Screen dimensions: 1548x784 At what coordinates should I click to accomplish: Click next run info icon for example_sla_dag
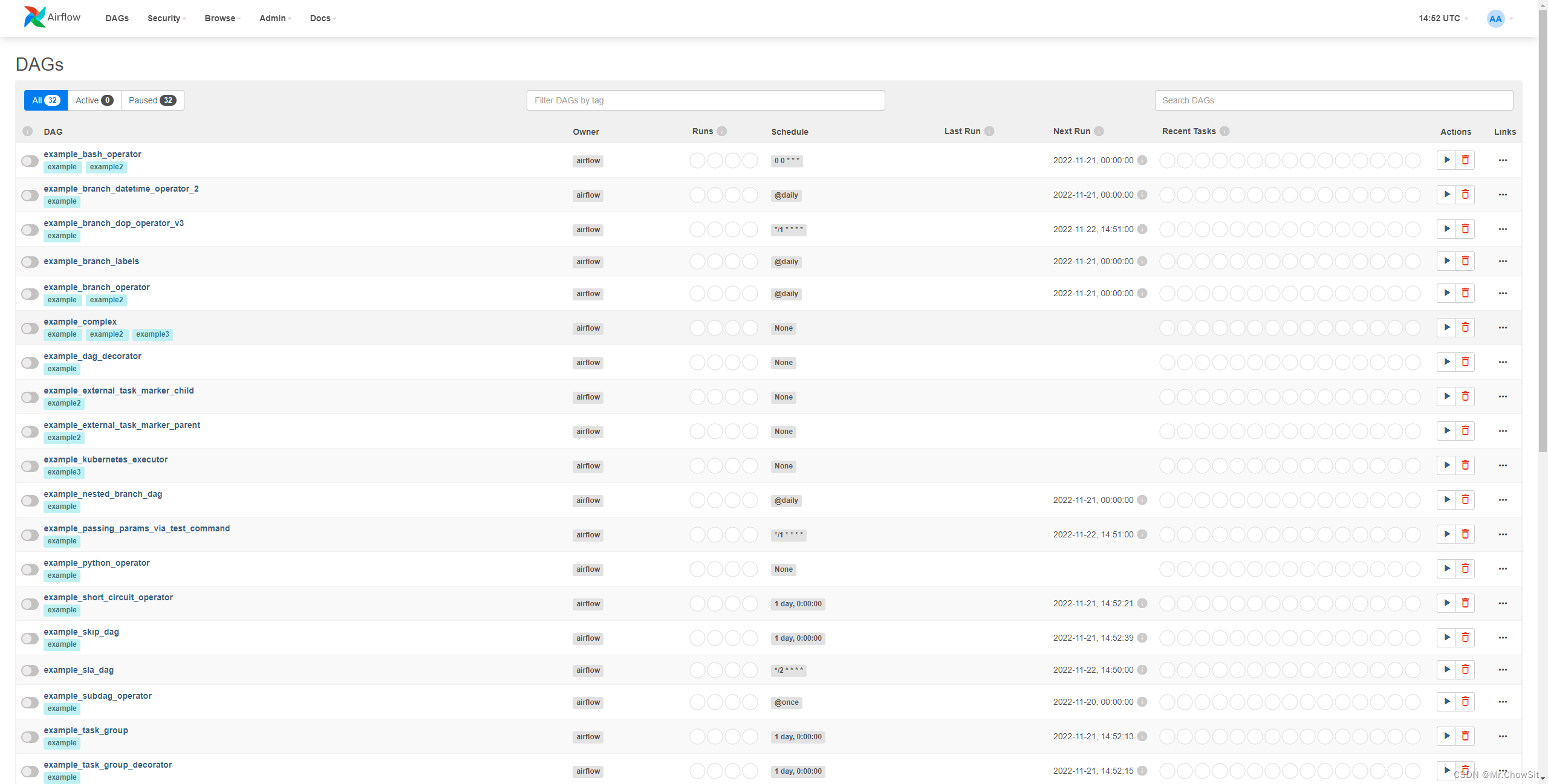pos(1142,670)
